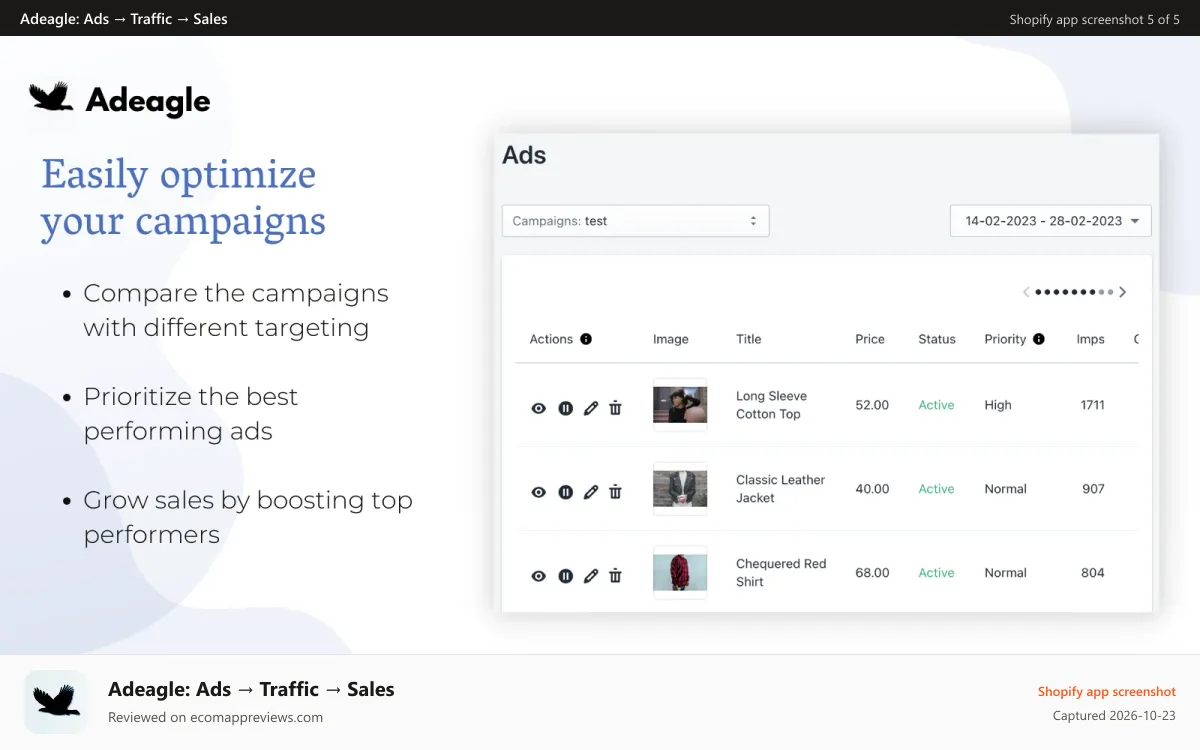Click the Long Sleeve Cotton Top thumbnail
This screenshot has width=1200, height=750.
coord(680,404)
